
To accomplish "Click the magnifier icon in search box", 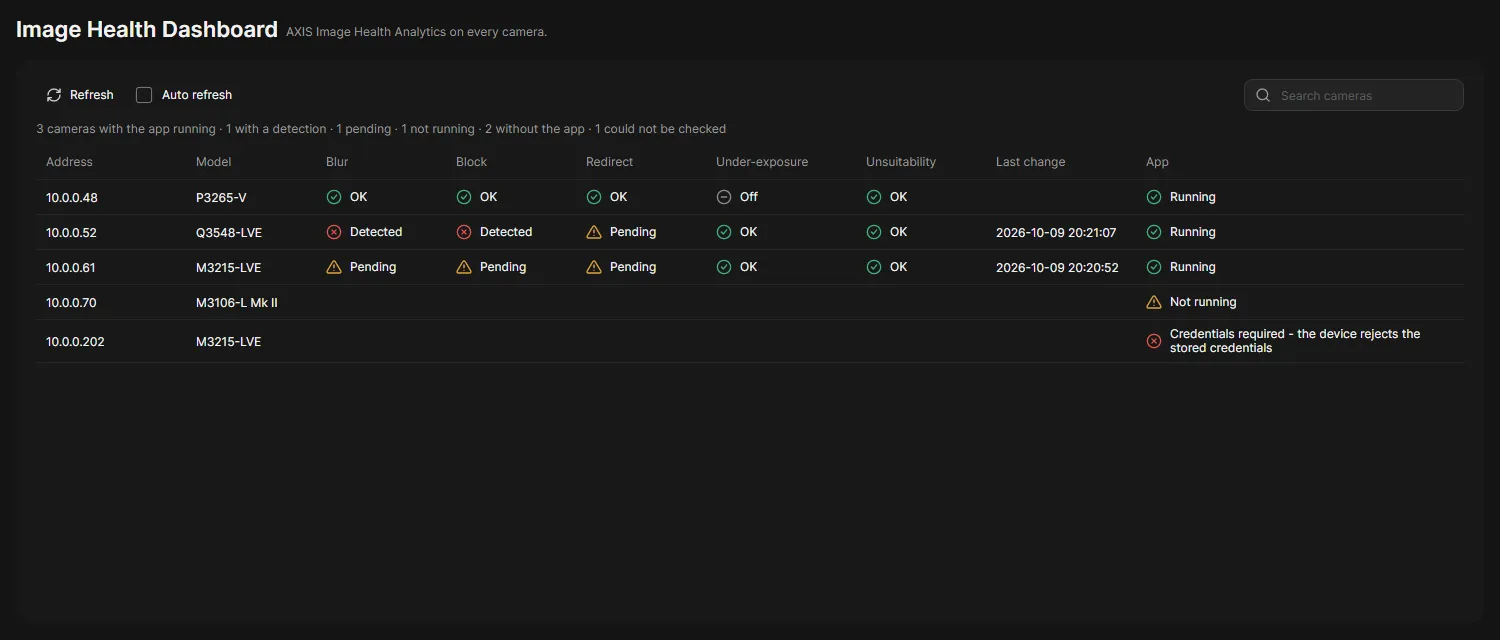I will point(1263,95).
